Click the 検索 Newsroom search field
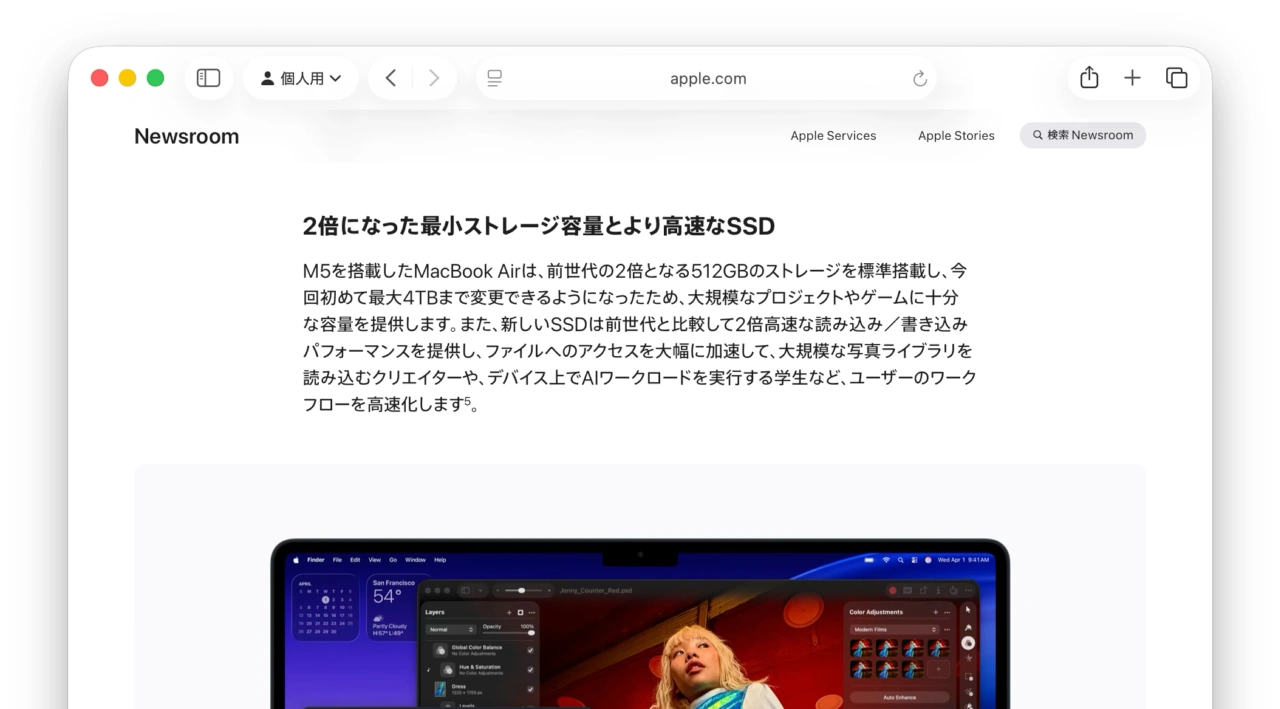The width and height of the screenshot is (1280, 709). (x=1083, y=135)
